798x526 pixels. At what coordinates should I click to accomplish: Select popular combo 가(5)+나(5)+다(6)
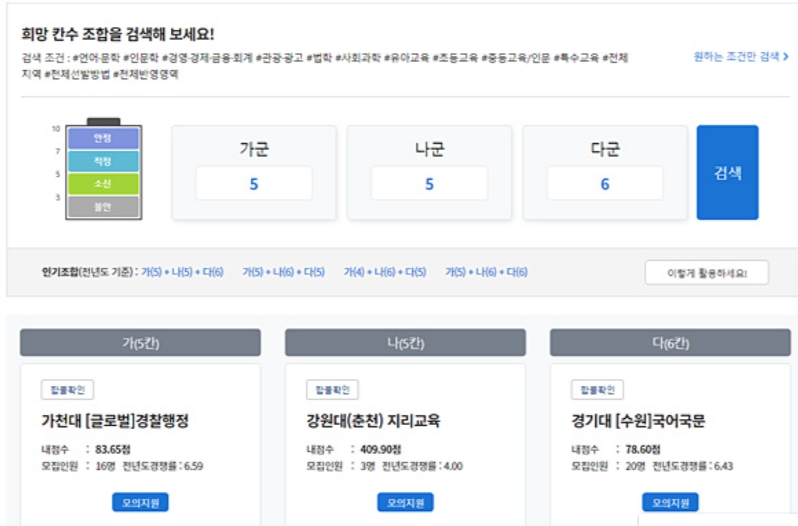click(x=182, y=272)
